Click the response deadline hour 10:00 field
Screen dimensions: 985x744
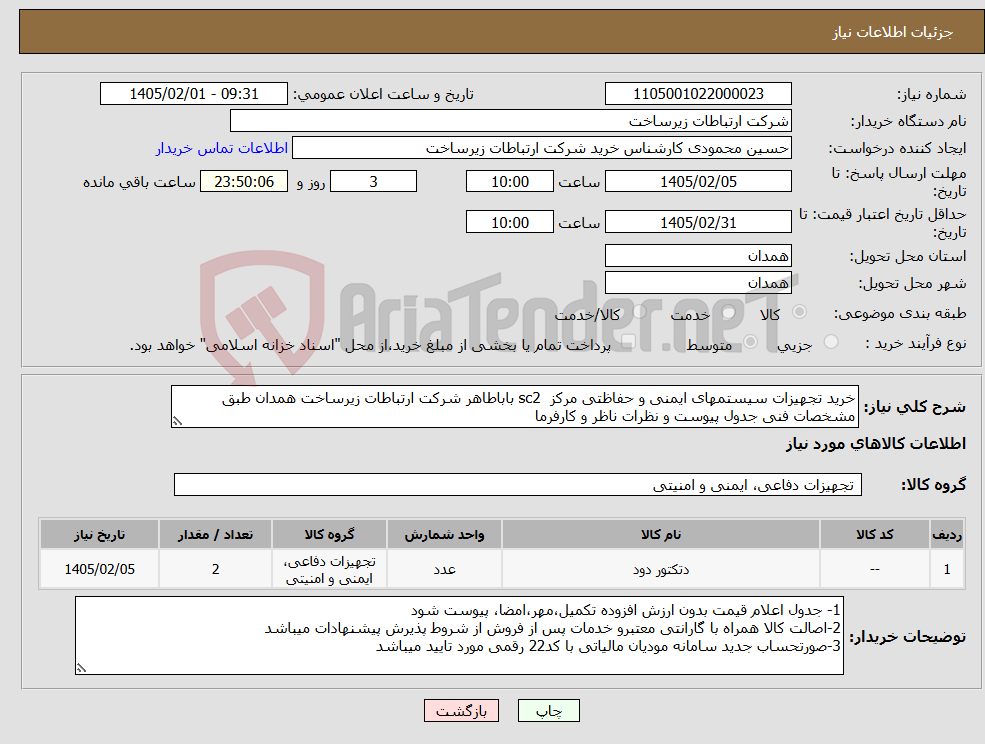tap(509, 182)
